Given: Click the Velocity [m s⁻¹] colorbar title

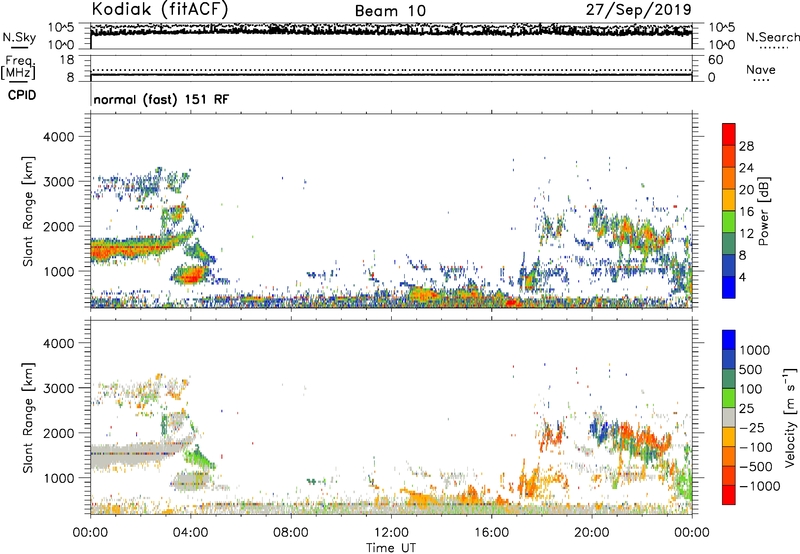Looking at the screenshot, I should 790,417.
